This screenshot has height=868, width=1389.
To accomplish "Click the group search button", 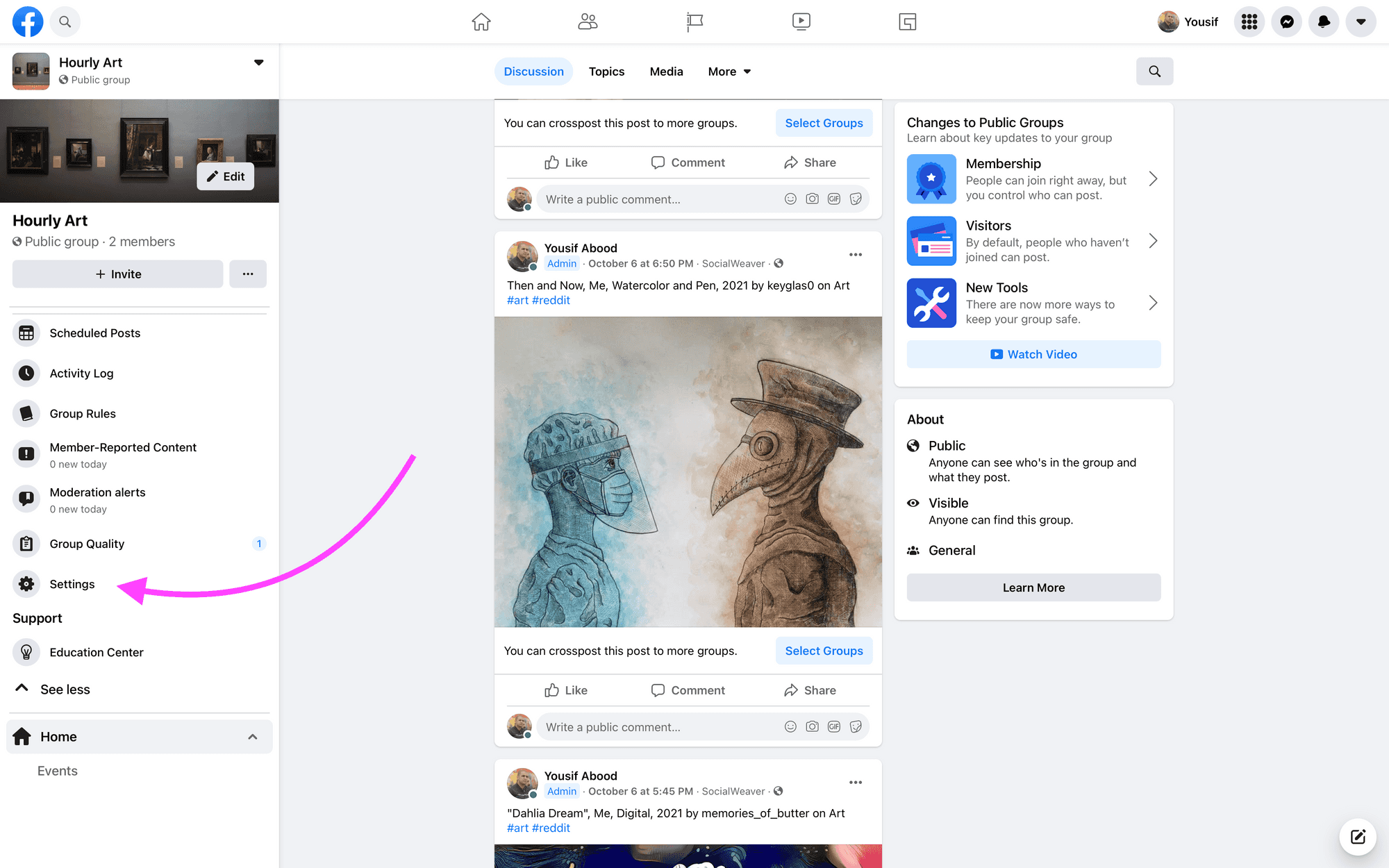I will (x=1154, y=72).
